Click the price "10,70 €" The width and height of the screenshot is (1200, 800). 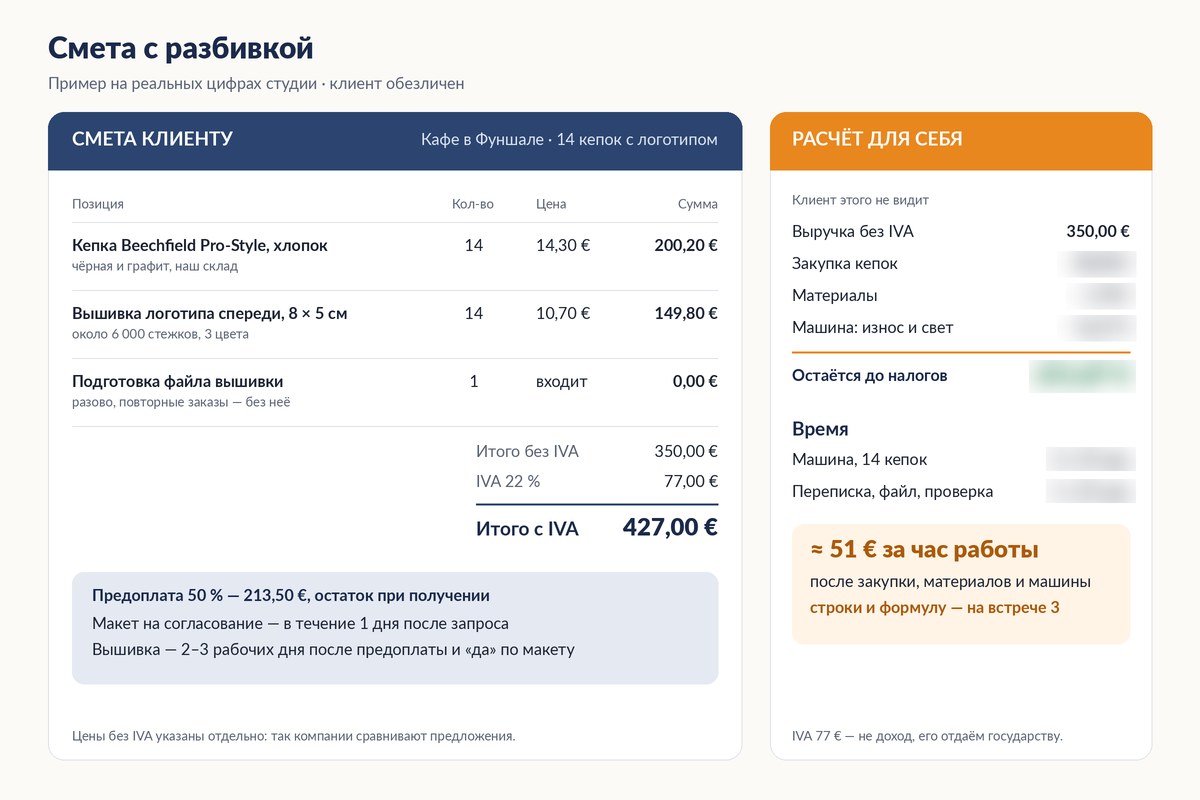pyautogui.click(x=563, y=313)
